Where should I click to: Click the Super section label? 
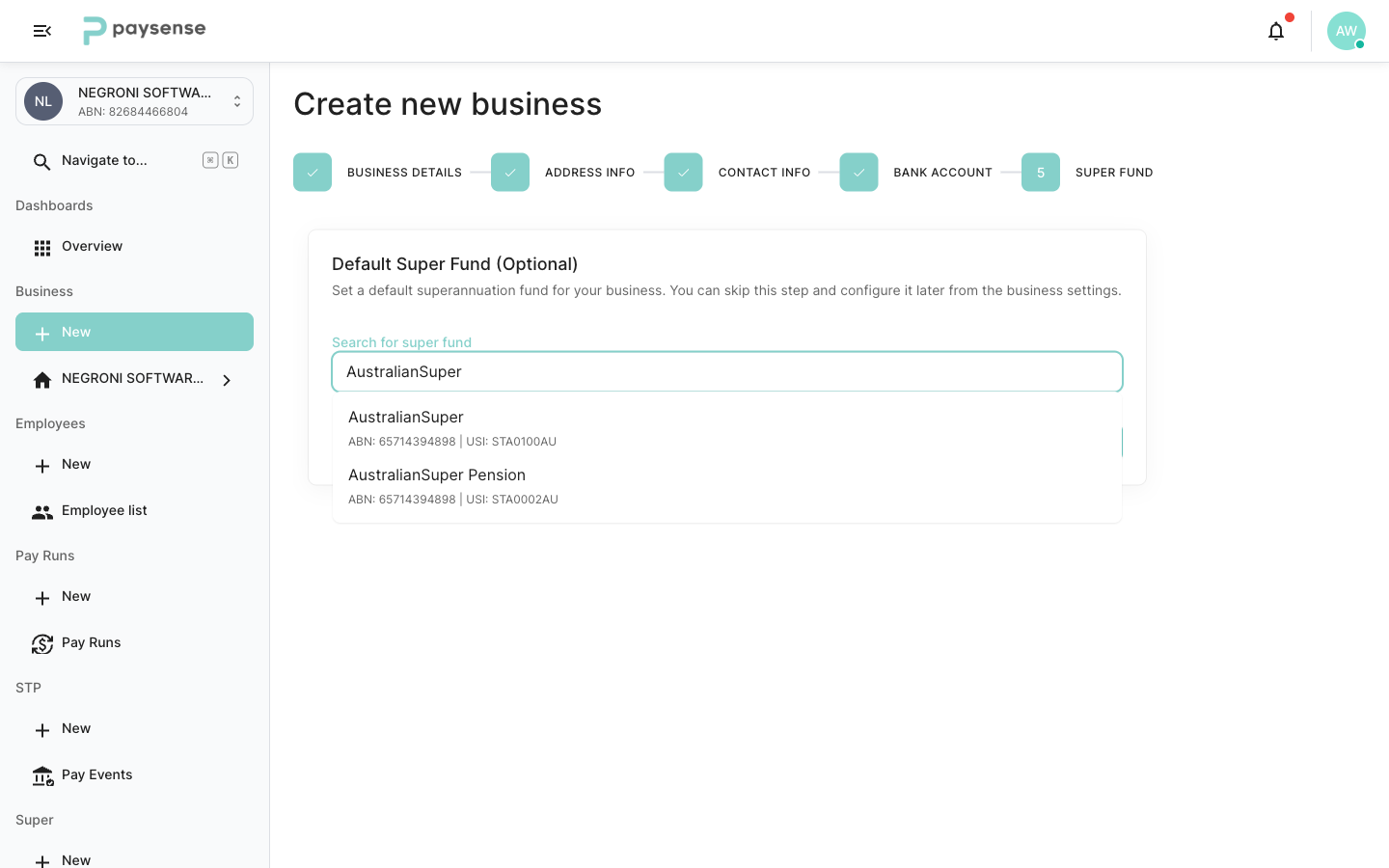click(x=35, y=820)
